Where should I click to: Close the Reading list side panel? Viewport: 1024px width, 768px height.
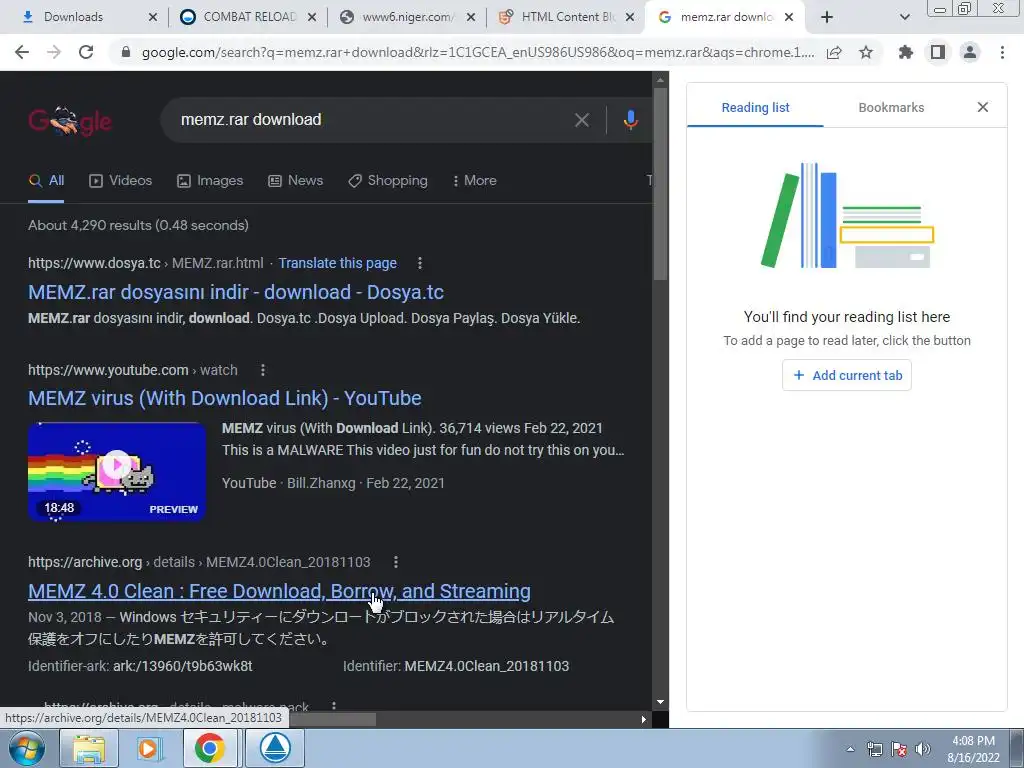pyautogui.click(x=983, y=107)
